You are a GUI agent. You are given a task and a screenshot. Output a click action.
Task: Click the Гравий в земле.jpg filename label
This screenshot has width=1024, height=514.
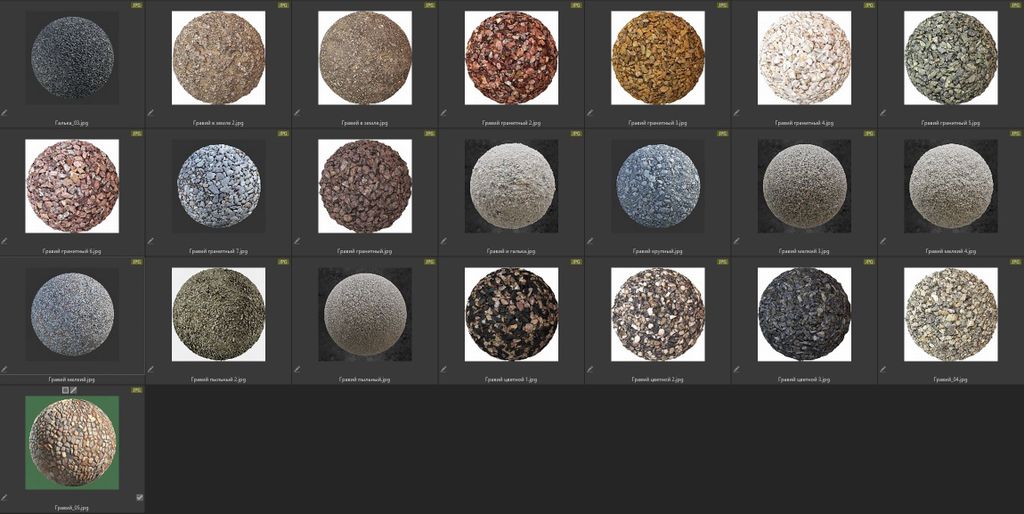coord(364,123)
